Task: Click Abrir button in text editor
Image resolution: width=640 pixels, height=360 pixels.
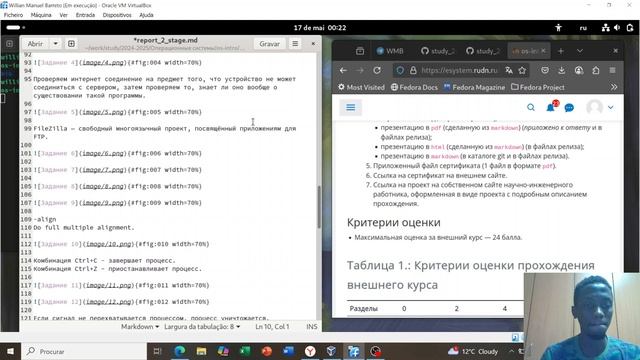Action: click(35, 44)
